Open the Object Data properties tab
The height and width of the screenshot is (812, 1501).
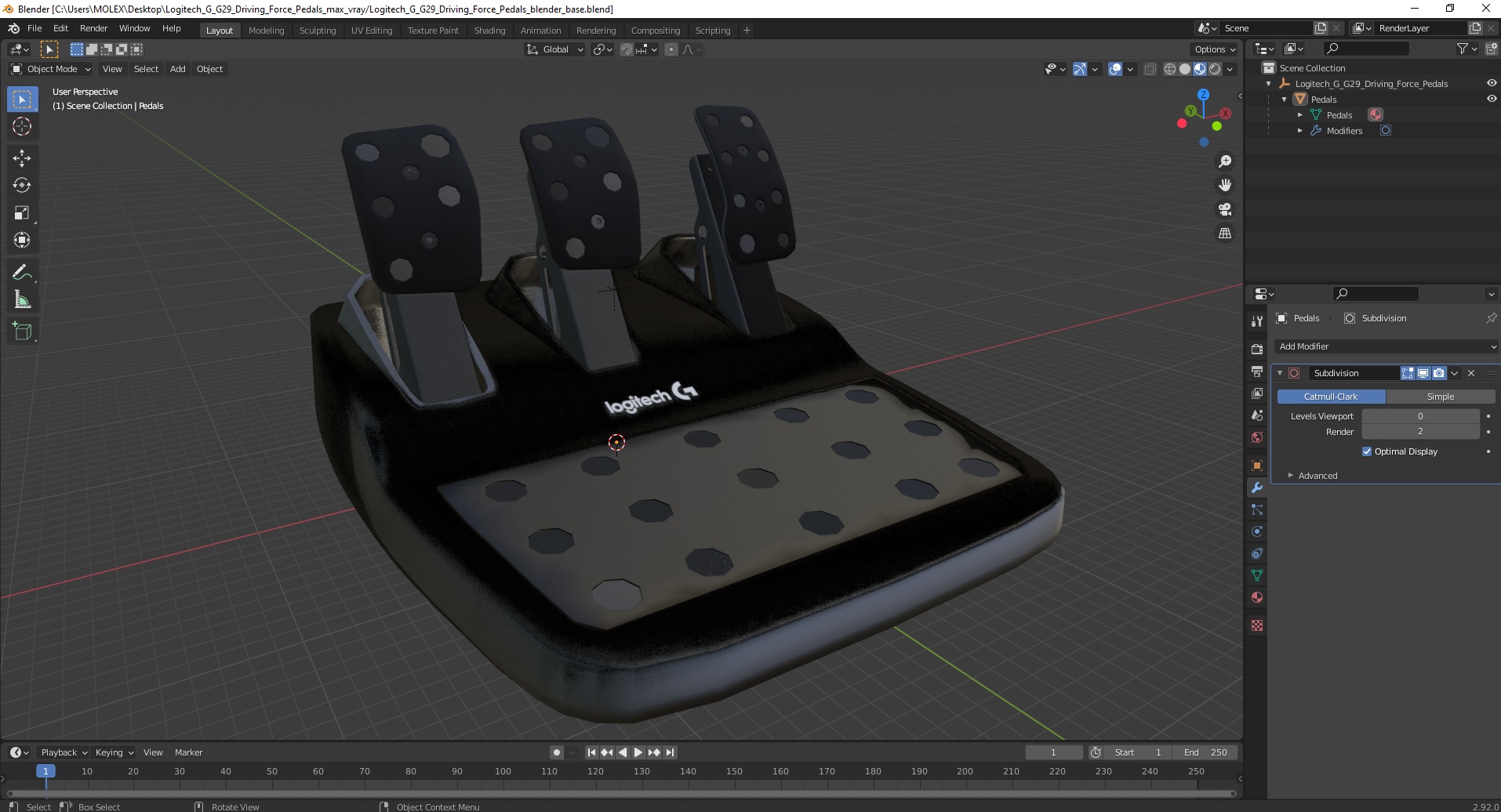click(x=1257, y=575)
